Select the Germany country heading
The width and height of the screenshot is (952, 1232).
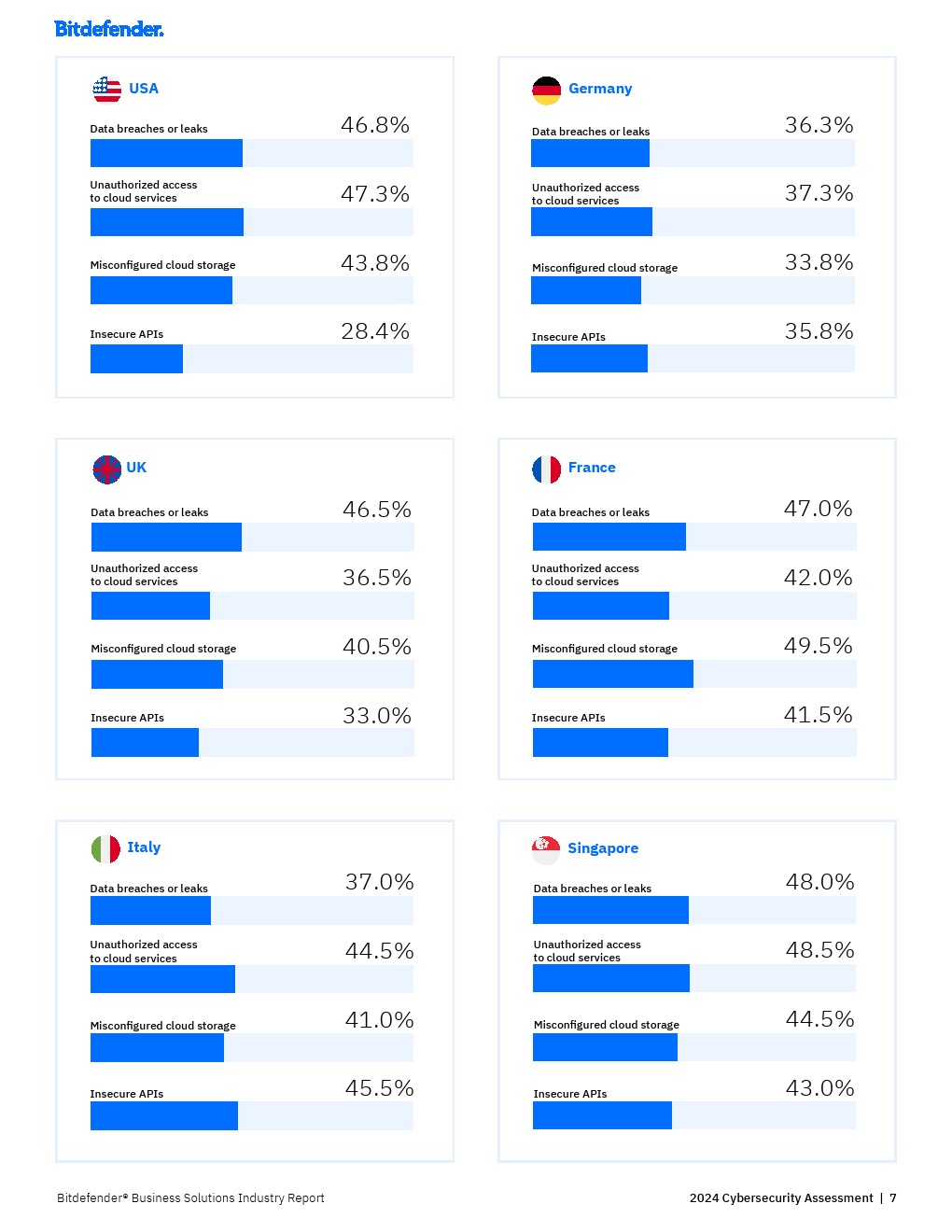pos(600,89)
